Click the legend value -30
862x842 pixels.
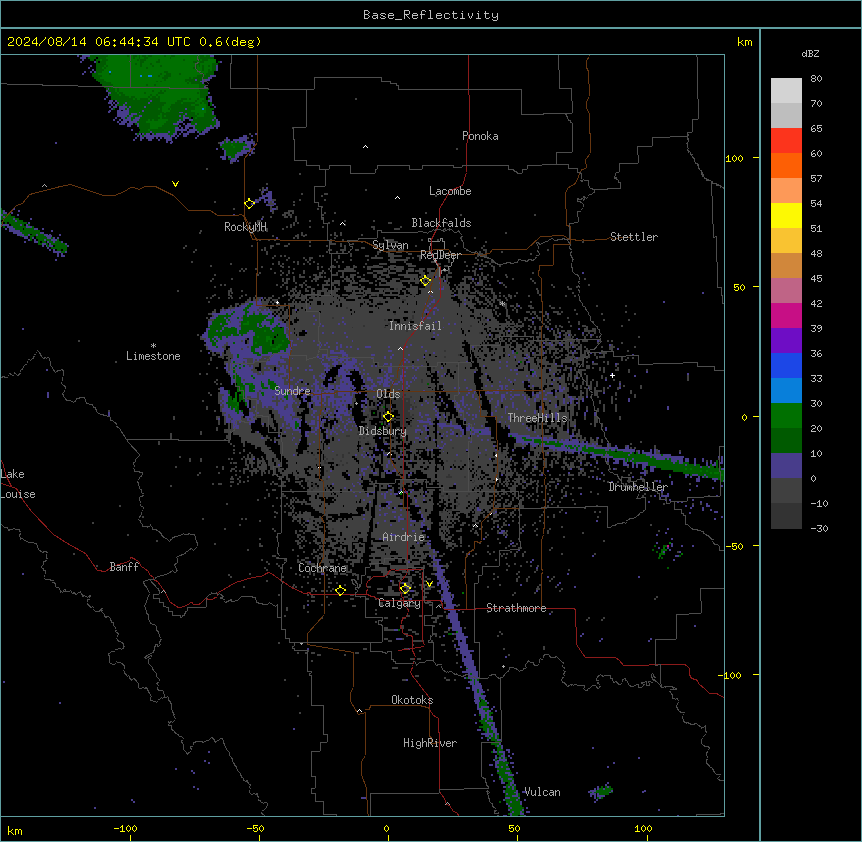819,528
